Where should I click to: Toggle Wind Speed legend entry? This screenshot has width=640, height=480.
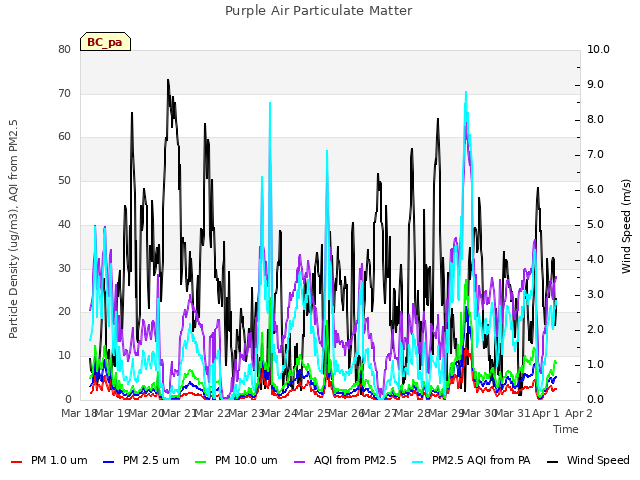tap(588, 460)
